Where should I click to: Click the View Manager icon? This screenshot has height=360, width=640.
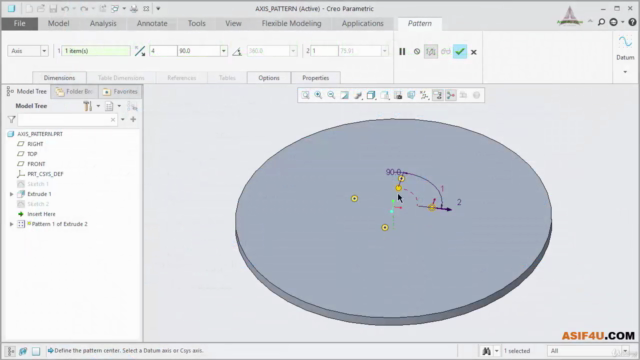(x=398, y=95)
